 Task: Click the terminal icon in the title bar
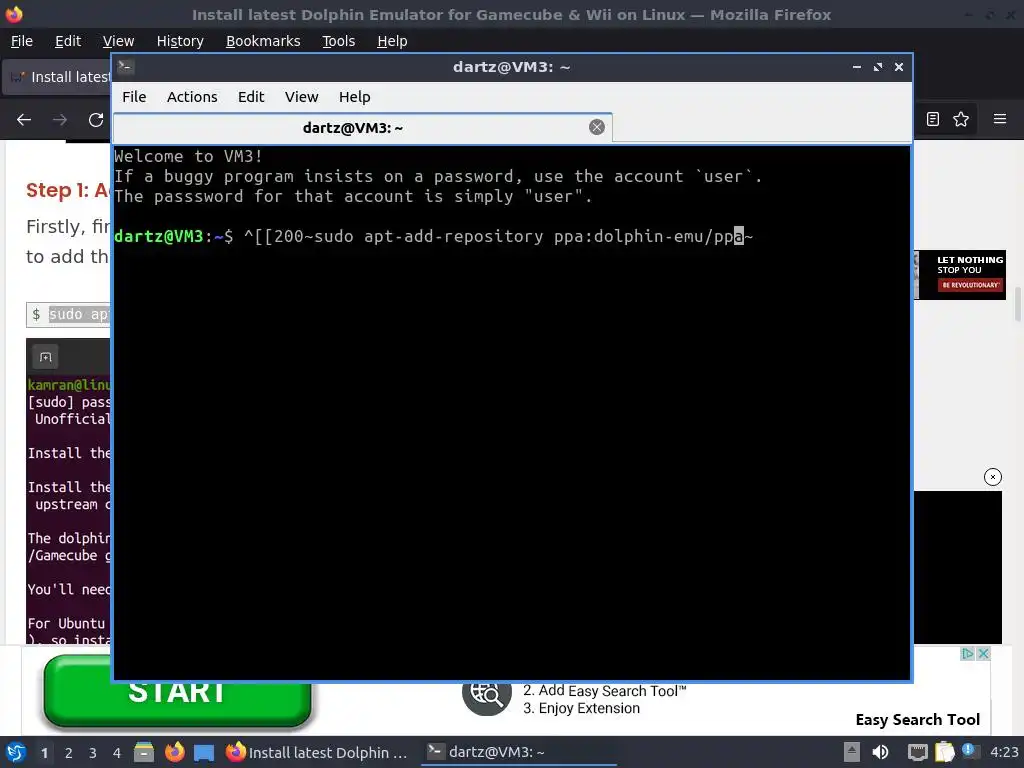pyautogui.click(x=125, y=67)
